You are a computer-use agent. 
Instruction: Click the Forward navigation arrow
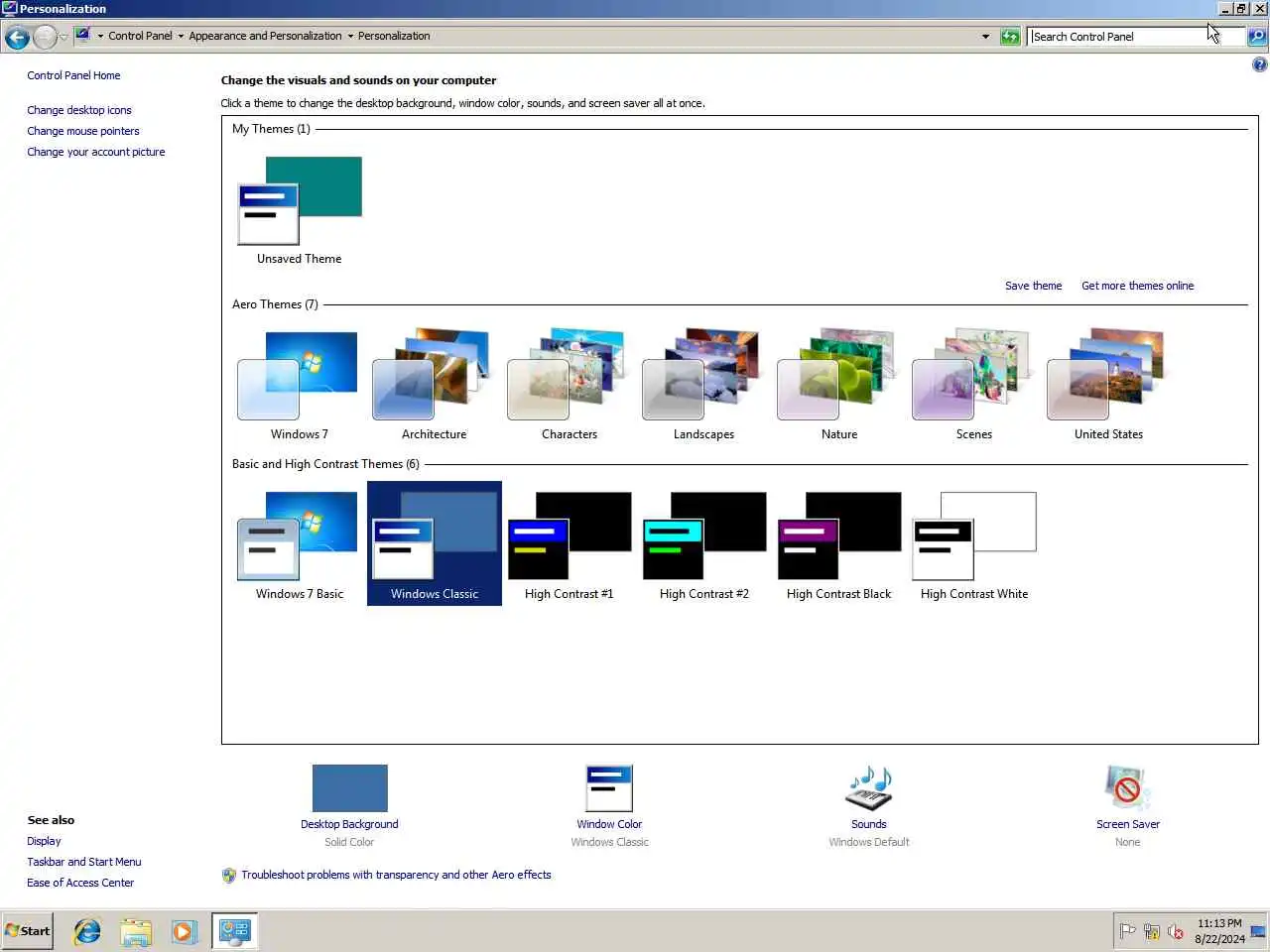(45, 38)
